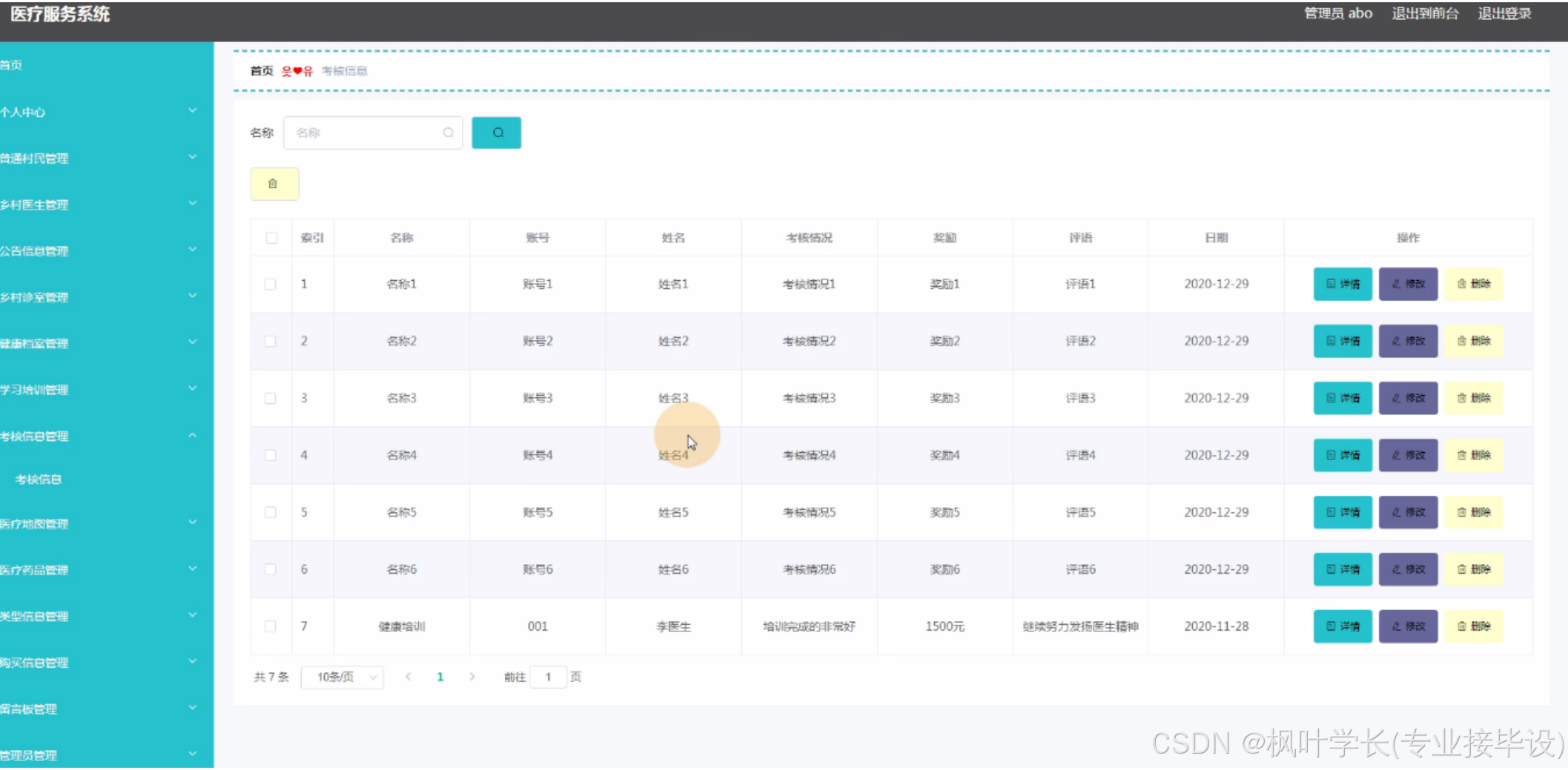Image resolution: width=1568 pixels, height=770 pixels.
Task: Open 购买信息管理 sidebar menu
Action: coord(107,663)
